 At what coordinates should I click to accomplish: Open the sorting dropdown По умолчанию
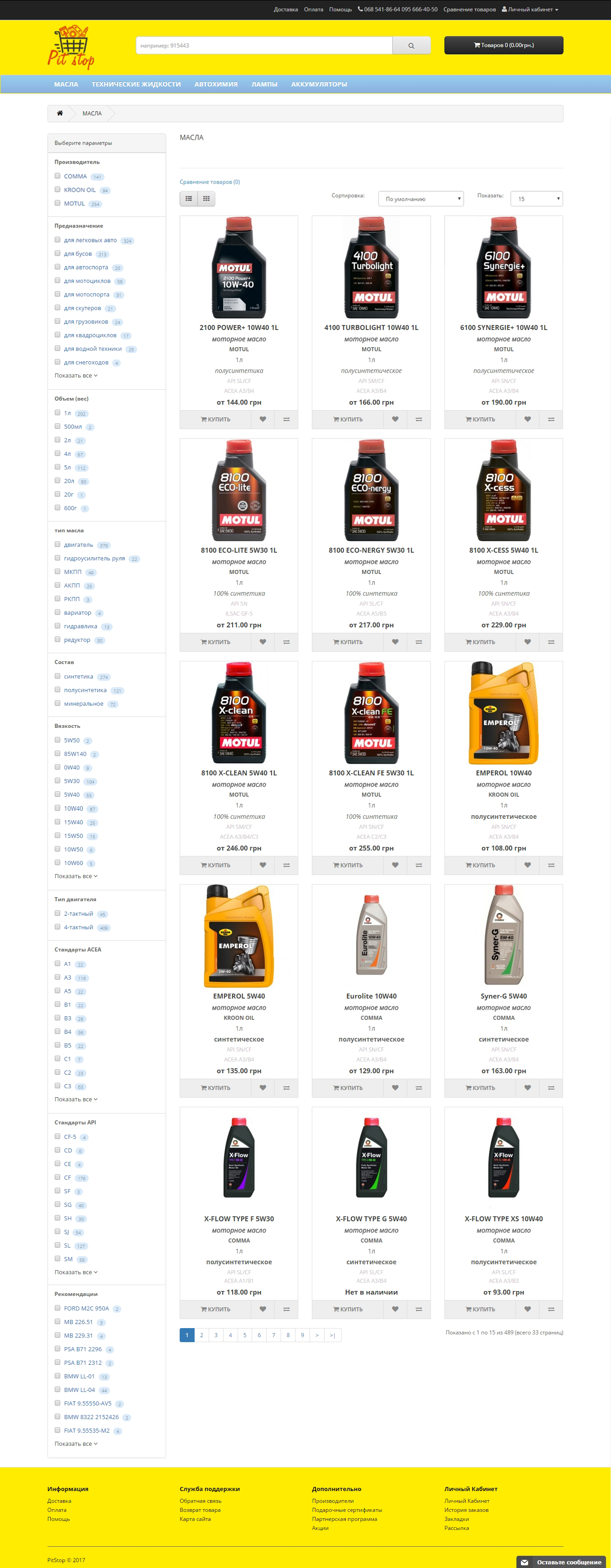pyautogui.click(x=420, y=199)
